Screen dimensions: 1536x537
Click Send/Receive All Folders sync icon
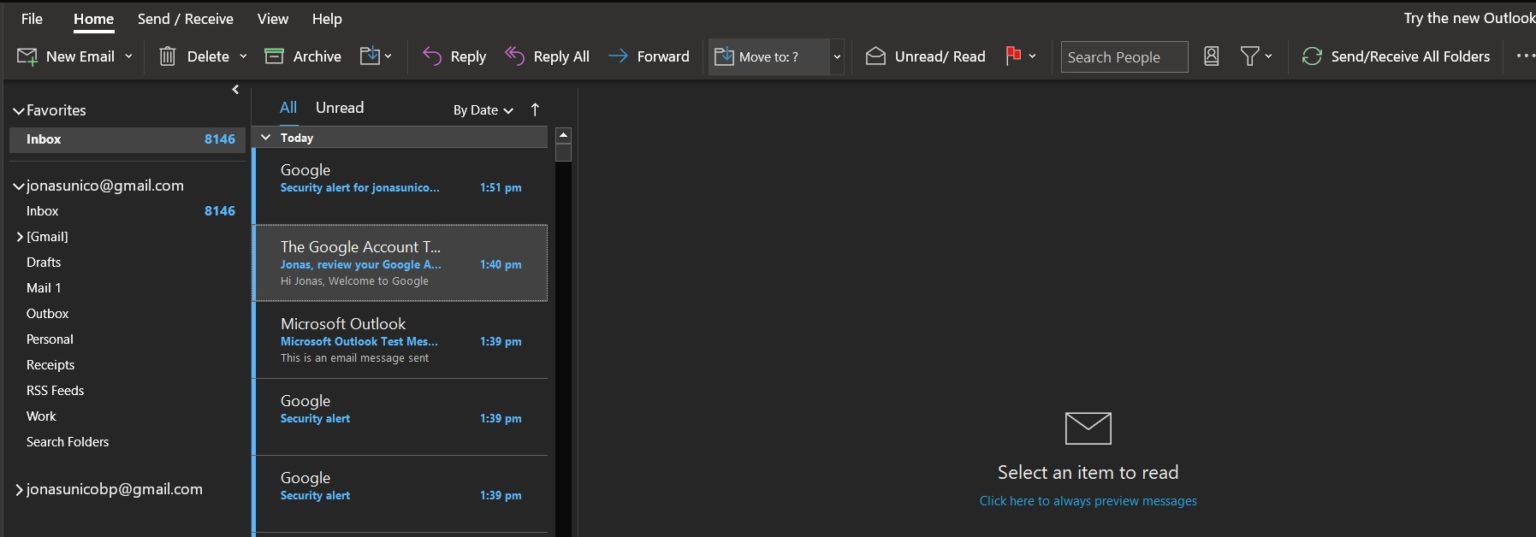click(1311, 57)
